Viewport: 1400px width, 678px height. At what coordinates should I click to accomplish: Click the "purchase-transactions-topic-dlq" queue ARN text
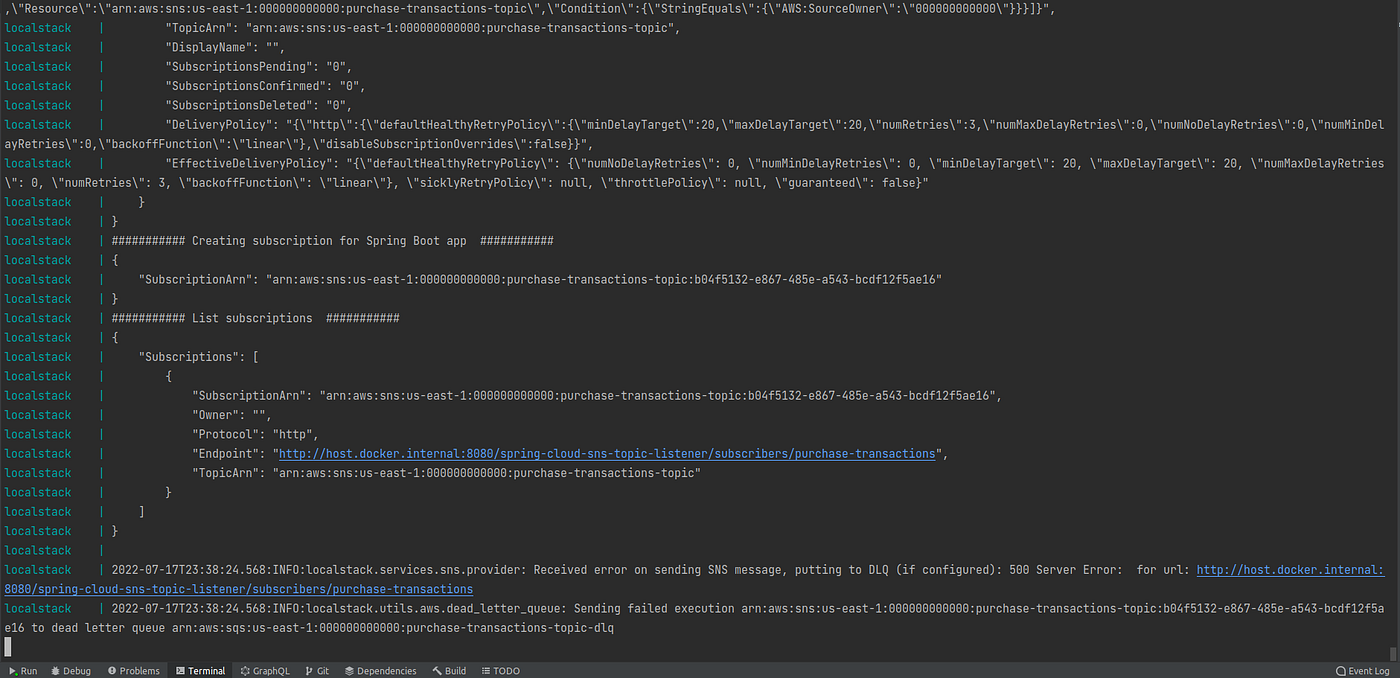coord(393,628)
